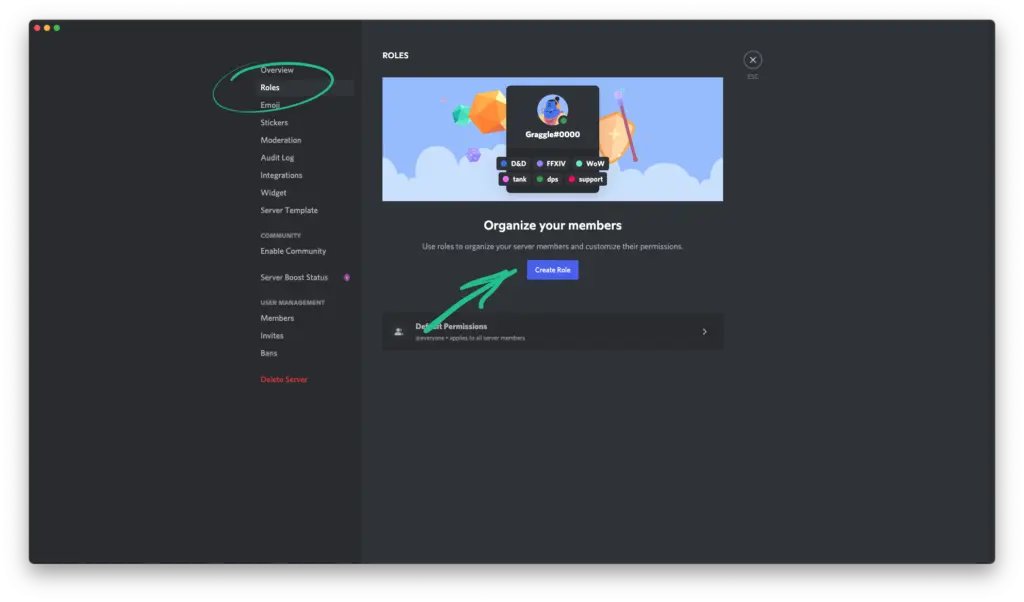Image resolution: width=1024 pixels, height=602 pixels.
Task: Navigate to Moderation settings
Action: 281,140
